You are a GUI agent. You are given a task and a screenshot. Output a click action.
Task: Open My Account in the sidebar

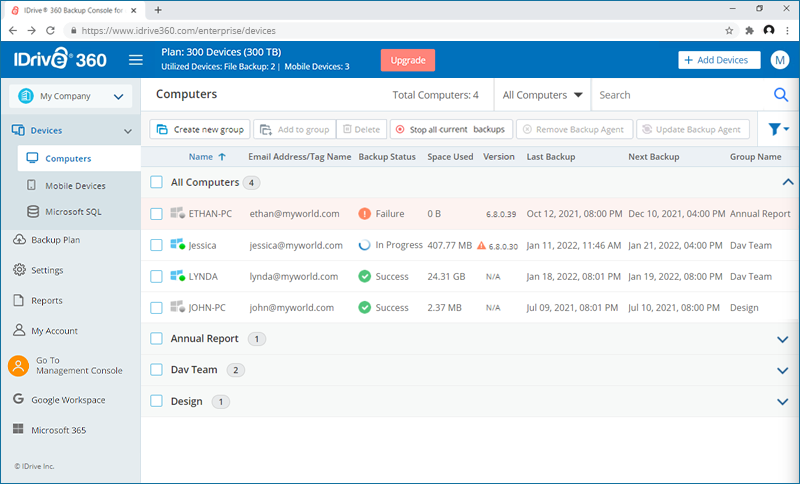click(54, 330)
